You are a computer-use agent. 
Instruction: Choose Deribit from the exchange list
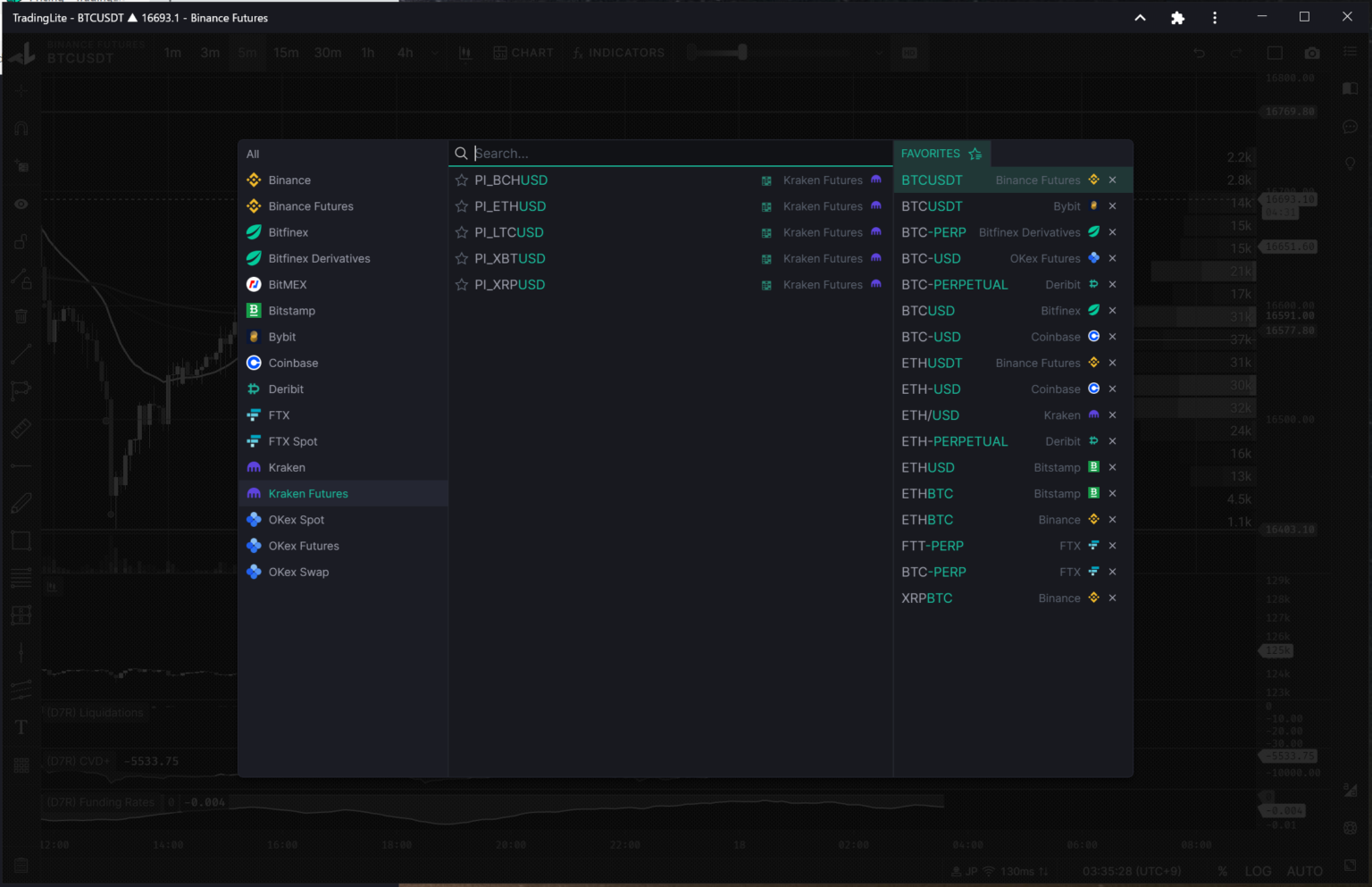click(286, 389)
